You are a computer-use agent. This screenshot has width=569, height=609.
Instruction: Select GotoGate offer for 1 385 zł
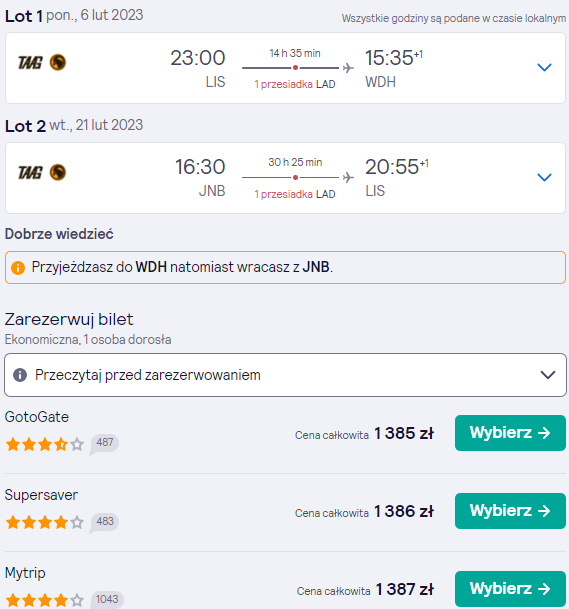tap(510, 433)
